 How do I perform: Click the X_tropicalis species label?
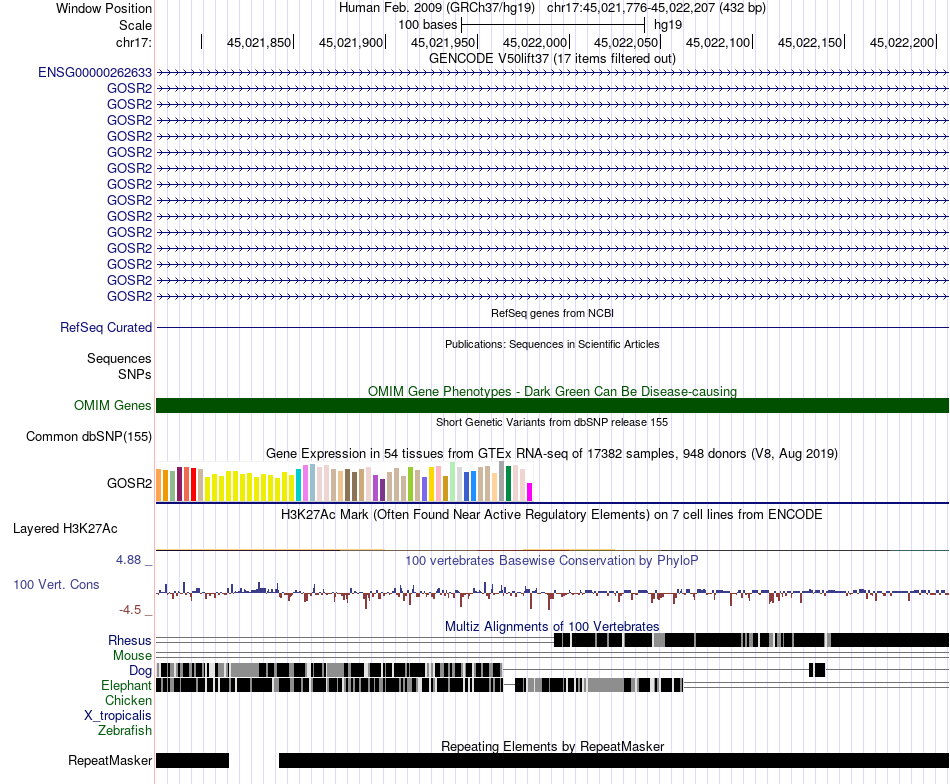pos(118,716)
